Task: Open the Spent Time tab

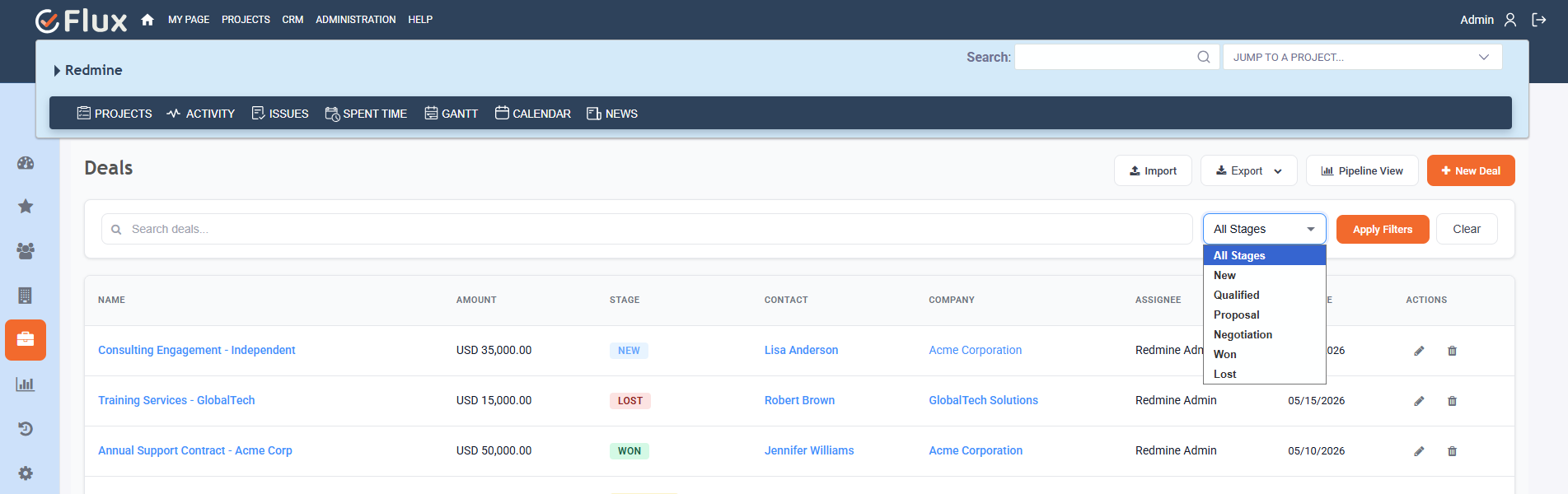Action: pyautogui.click(x=366, y=114)
